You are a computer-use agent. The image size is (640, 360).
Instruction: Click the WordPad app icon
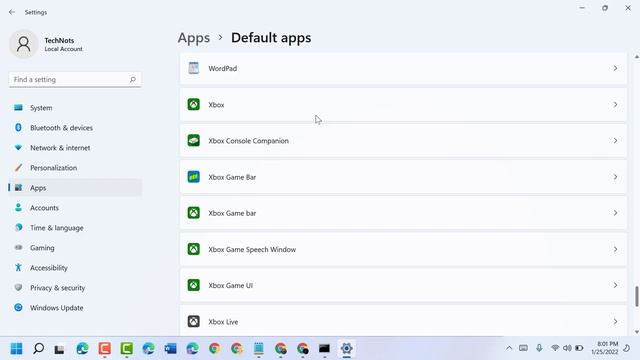coord(193,68)
